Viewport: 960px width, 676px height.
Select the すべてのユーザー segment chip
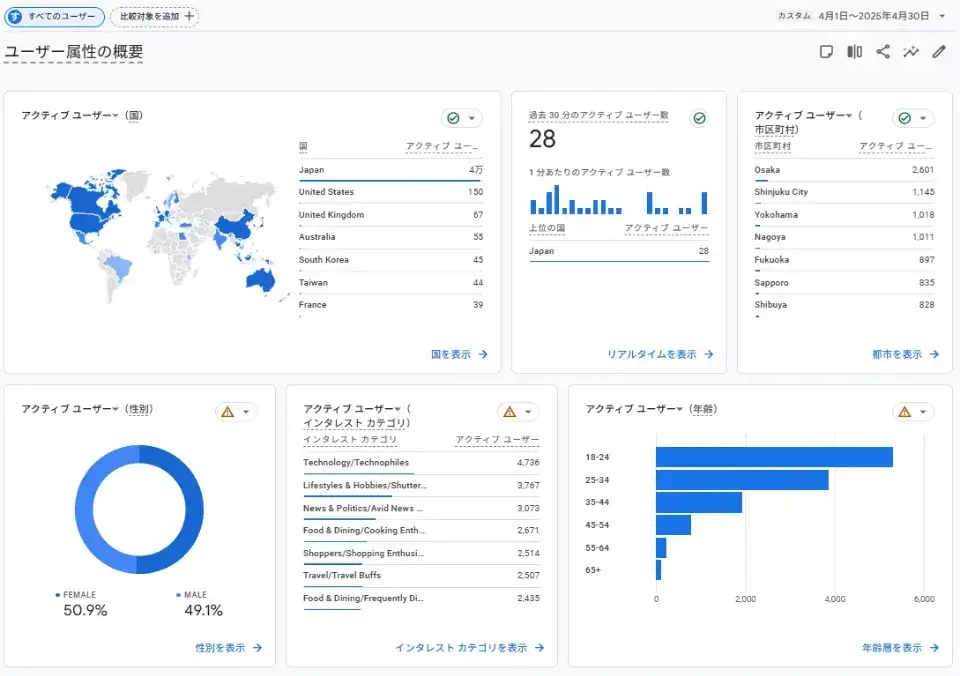pos(56,16)
